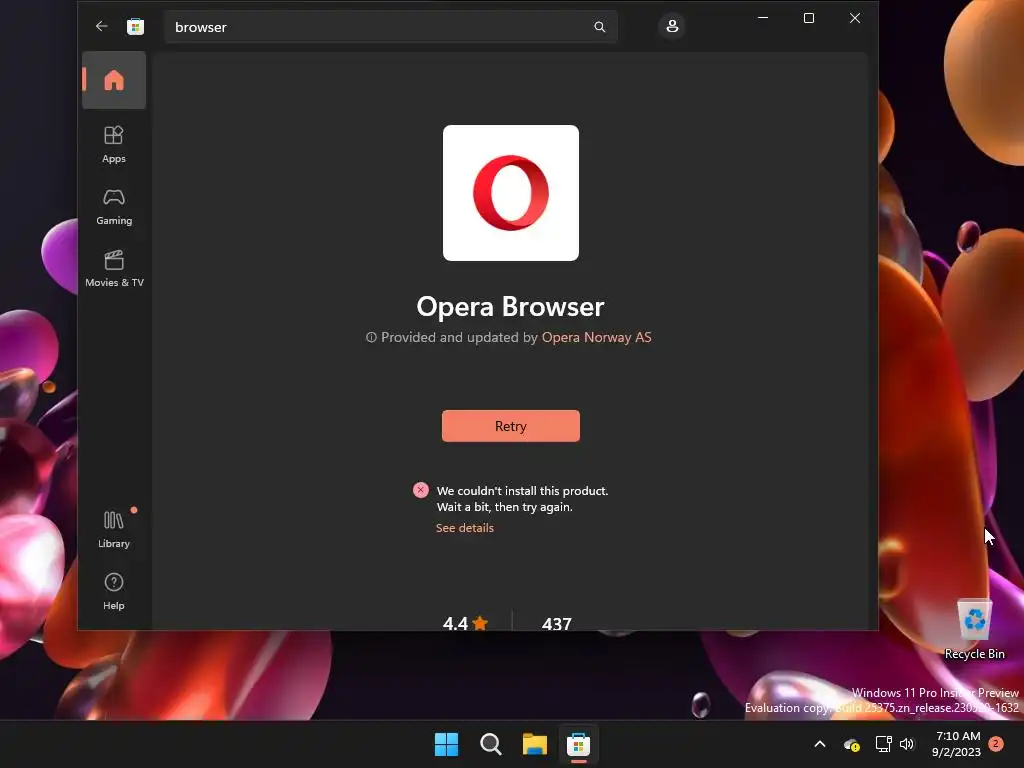Click the search field containing browser
Viewport: 1024px width, 768px height.
[391, 27]
